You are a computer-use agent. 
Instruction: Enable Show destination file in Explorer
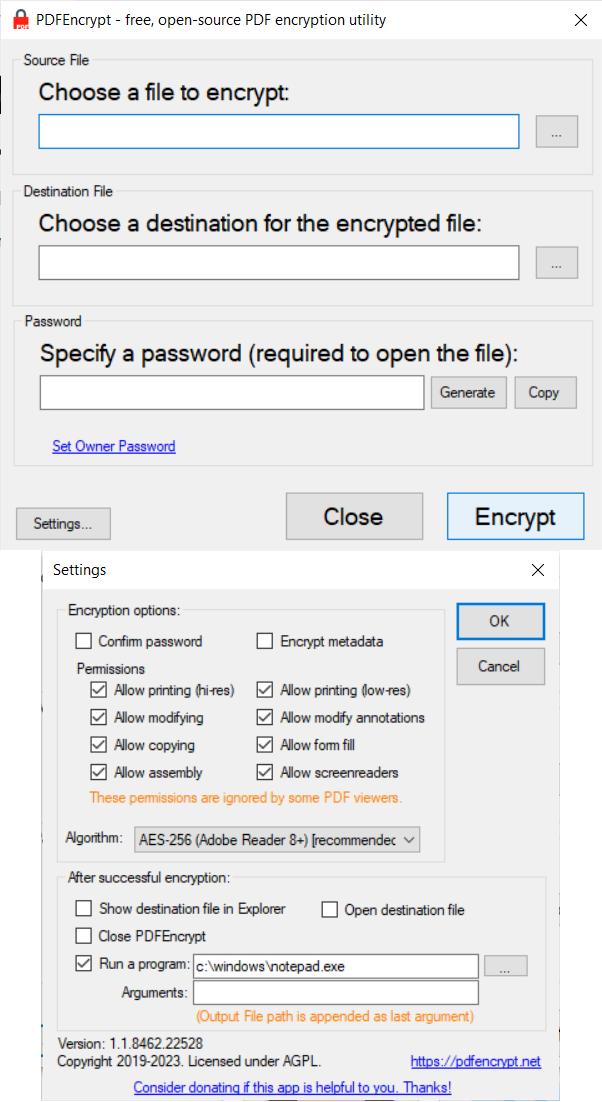click(84, 909)
